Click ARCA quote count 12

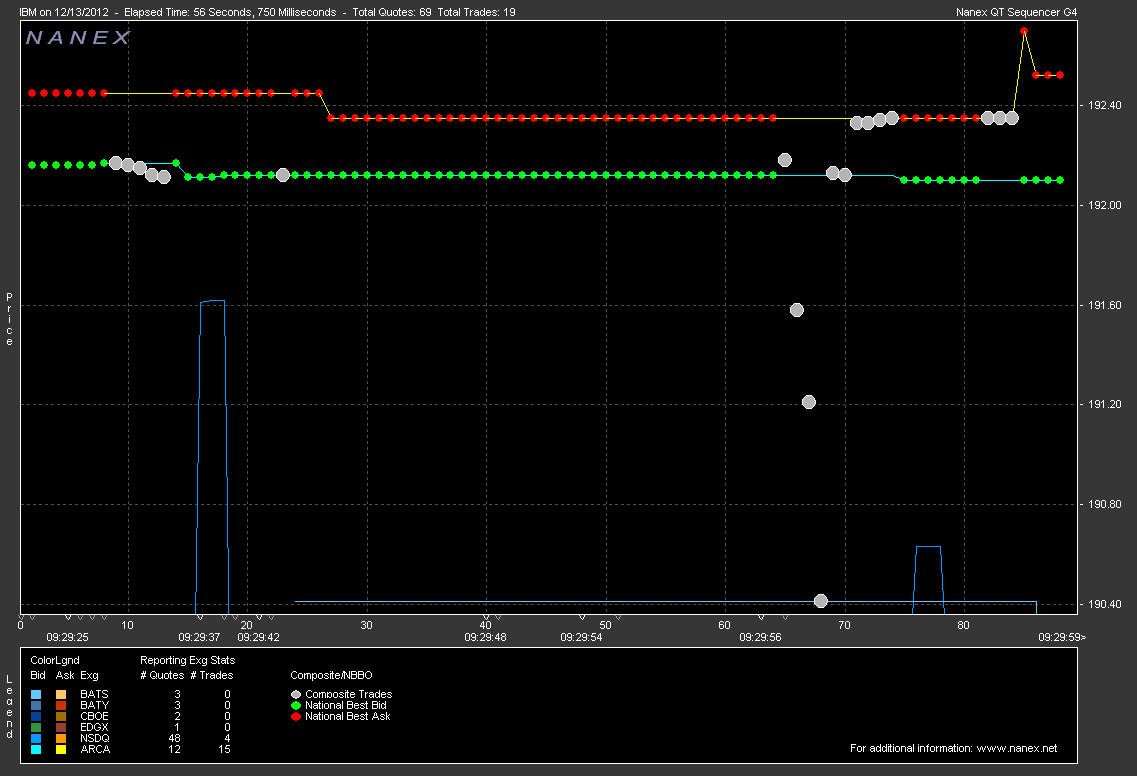[x=175, y=749]
